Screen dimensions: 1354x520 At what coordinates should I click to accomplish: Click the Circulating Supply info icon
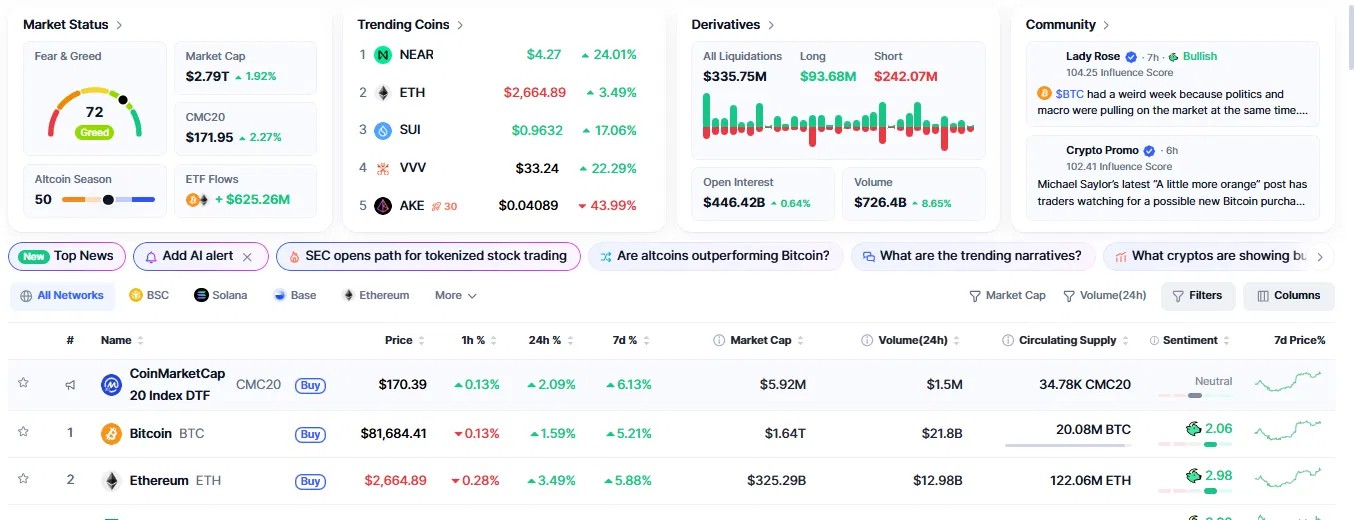tap(1008, 341)
